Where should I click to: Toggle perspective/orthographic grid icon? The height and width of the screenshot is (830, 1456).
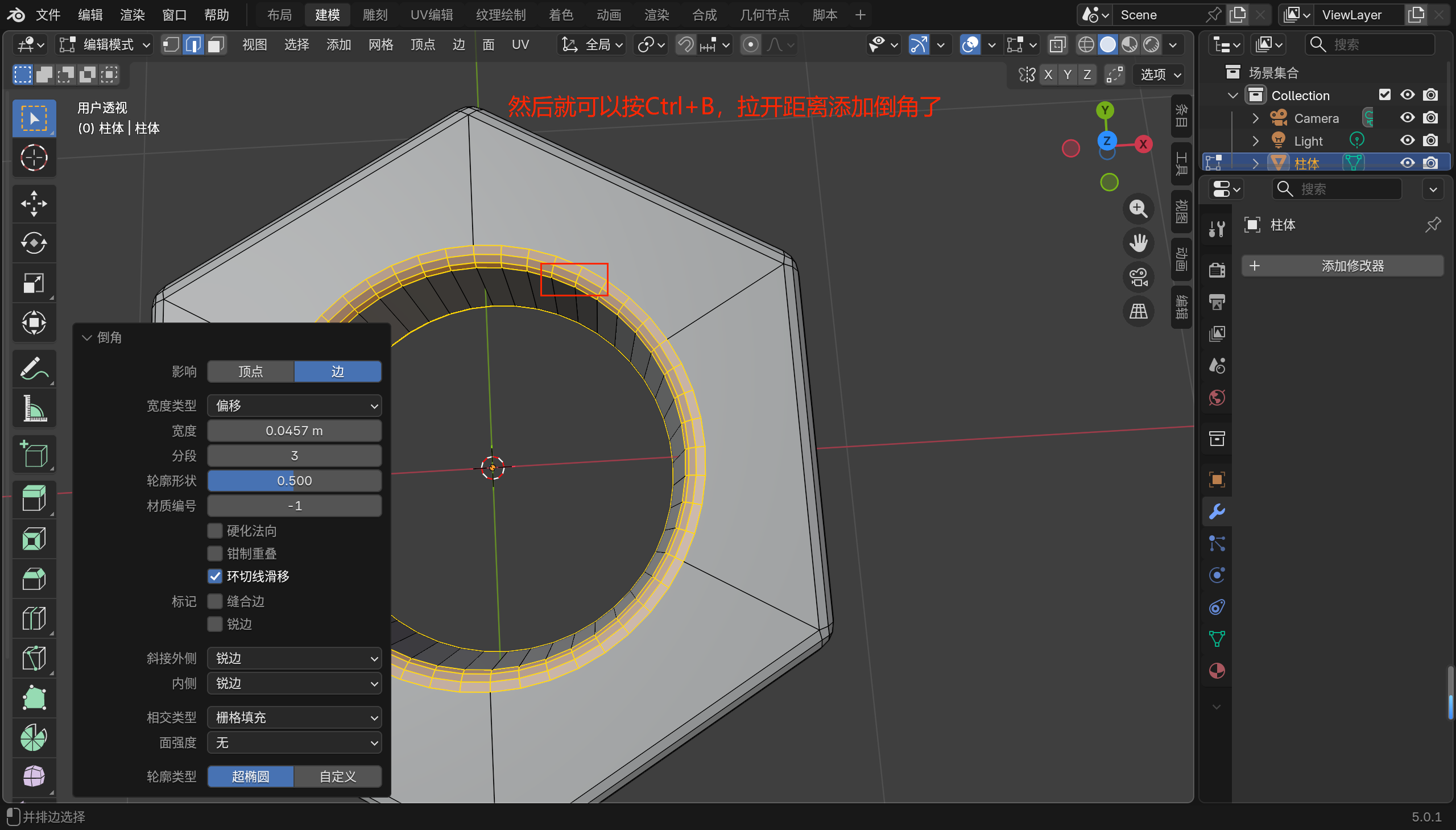[x=1138, y=312]
